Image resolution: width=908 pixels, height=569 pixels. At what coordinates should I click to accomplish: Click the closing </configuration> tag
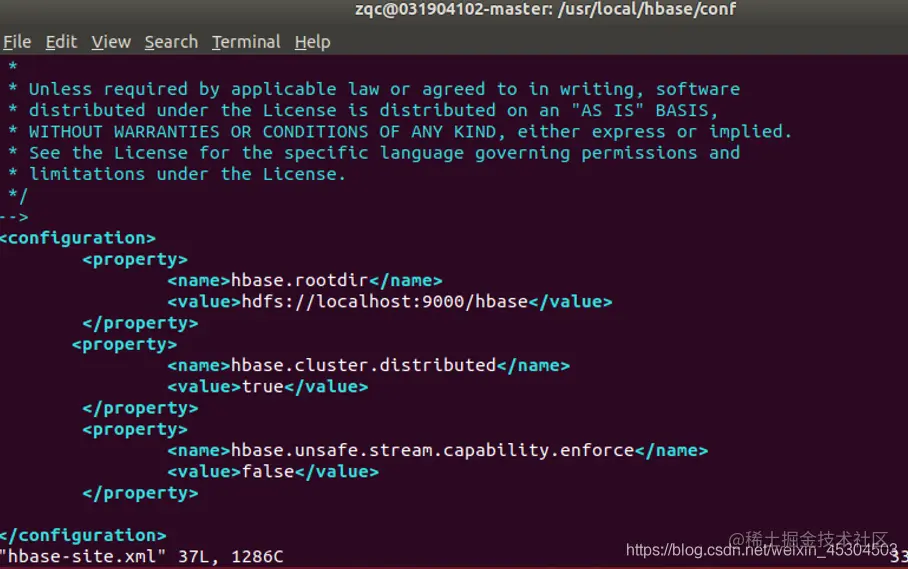[x=83, y=535]
